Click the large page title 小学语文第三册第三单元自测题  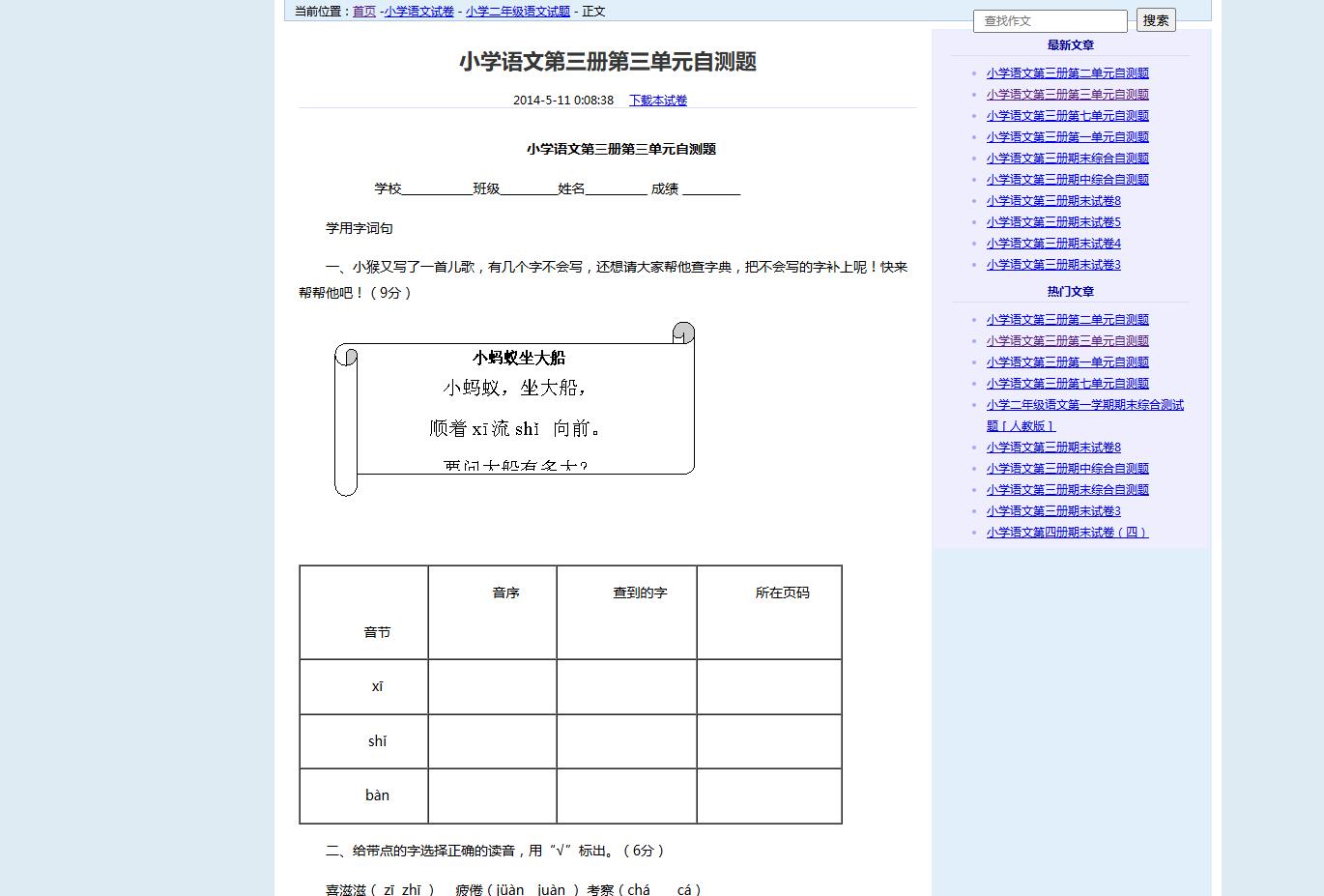coord(608,62)
